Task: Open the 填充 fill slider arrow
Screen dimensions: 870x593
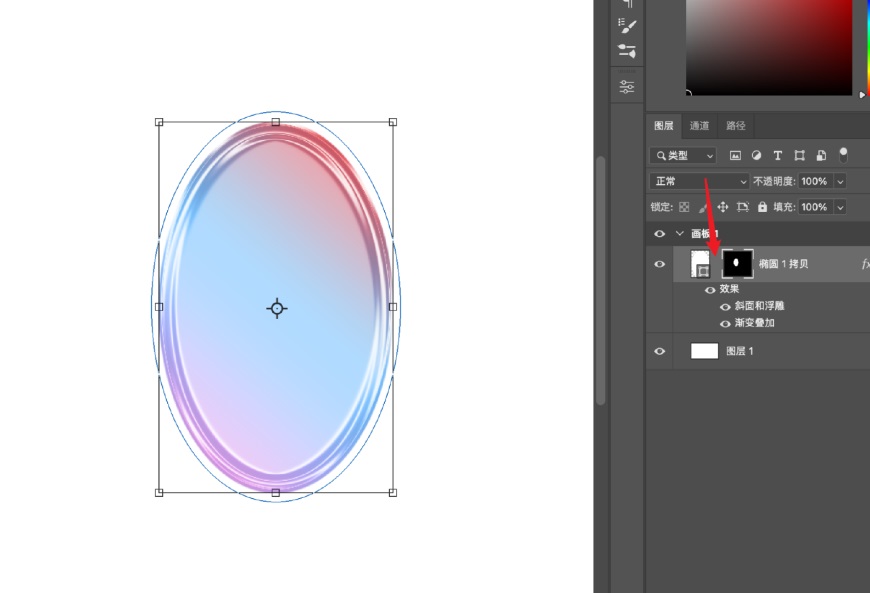Action: pyautogui.click(x=840, y=207)
